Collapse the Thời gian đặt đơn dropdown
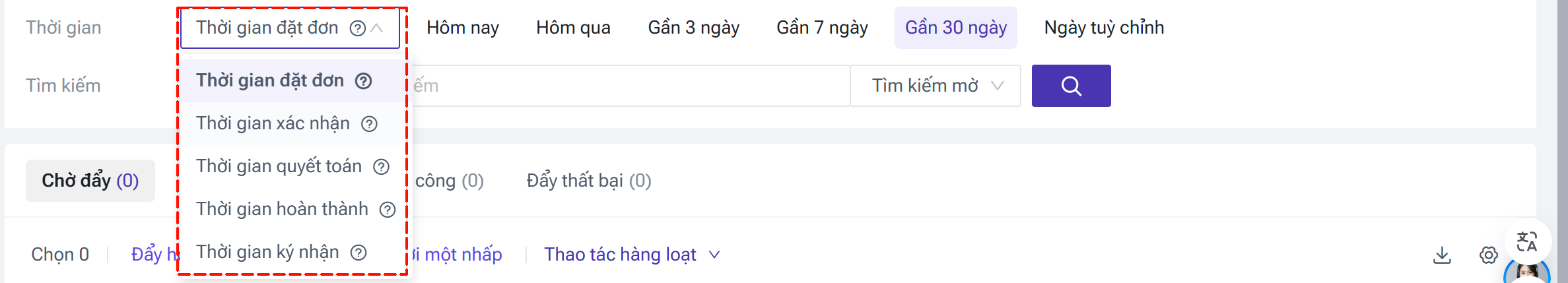The height and width of the screenshot is (283, 1568). [290, 28]
